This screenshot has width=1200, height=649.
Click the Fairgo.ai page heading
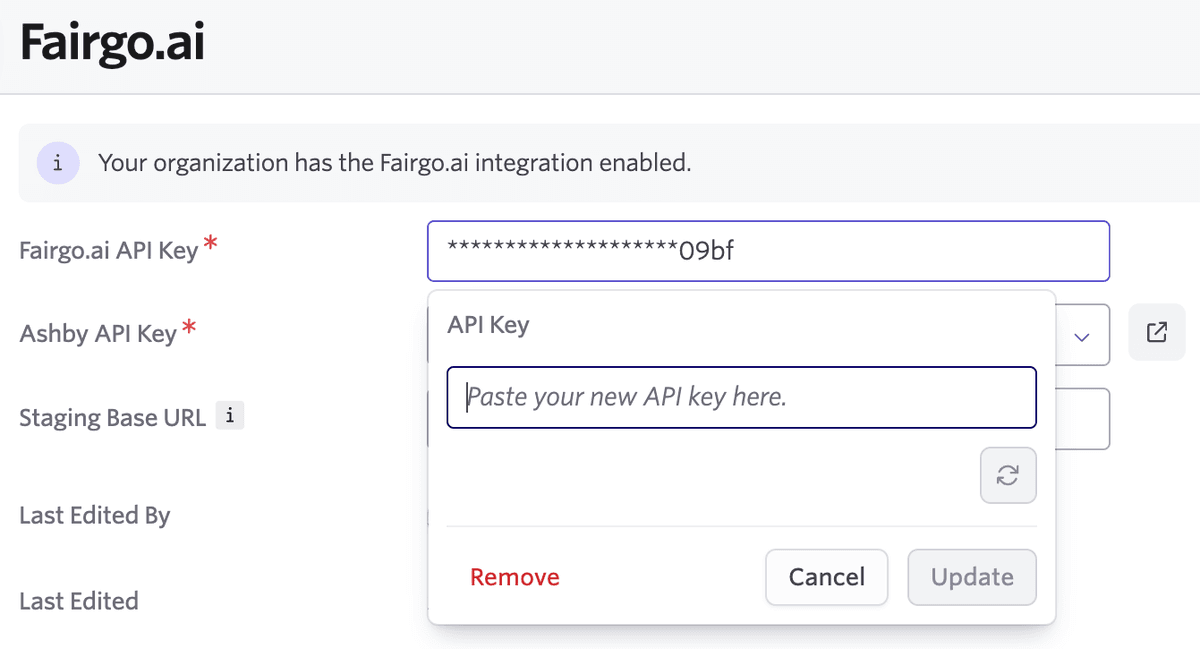pyautogui.click(x=110, y=42)
